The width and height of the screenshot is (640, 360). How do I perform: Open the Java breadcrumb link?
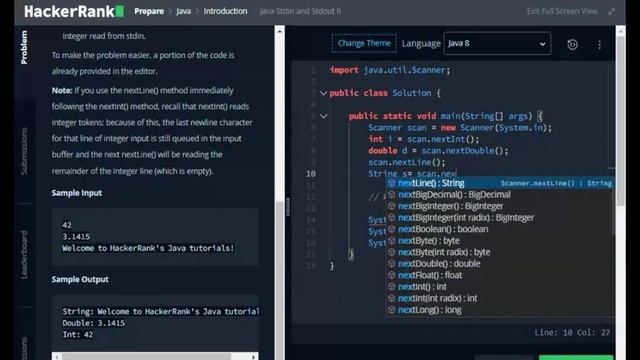(x=183, y=11)
